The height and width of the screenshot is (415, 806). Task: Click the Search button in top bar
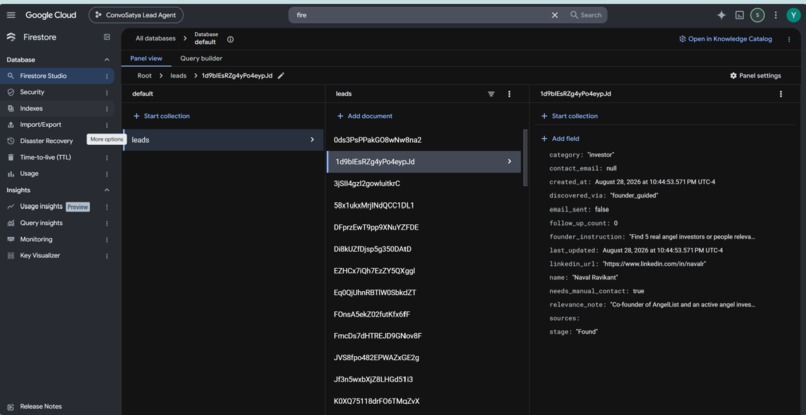point(585,15)
